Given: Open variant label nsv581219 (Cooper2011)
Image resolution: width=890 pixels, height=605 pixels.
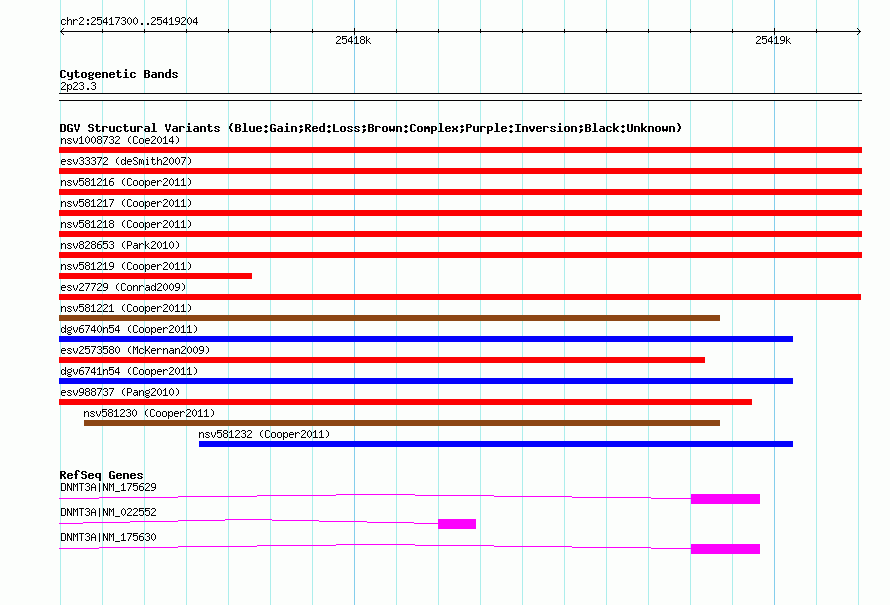Looking at the screenshot, I should 126,266.
